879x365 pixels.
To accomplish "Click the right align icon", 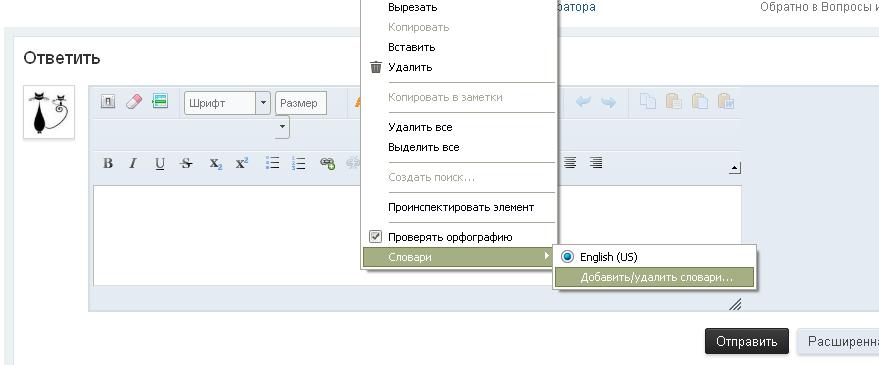I will click(596, 163).
